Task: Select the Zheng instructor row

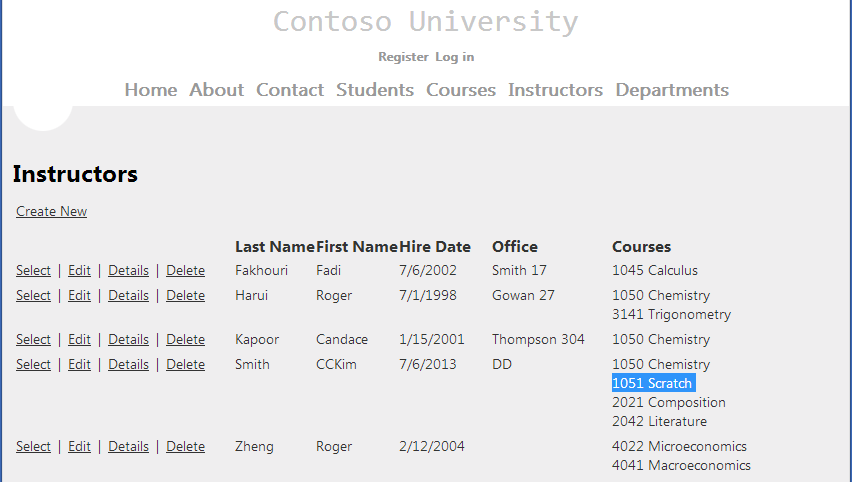Action: (x=33, y=447)
